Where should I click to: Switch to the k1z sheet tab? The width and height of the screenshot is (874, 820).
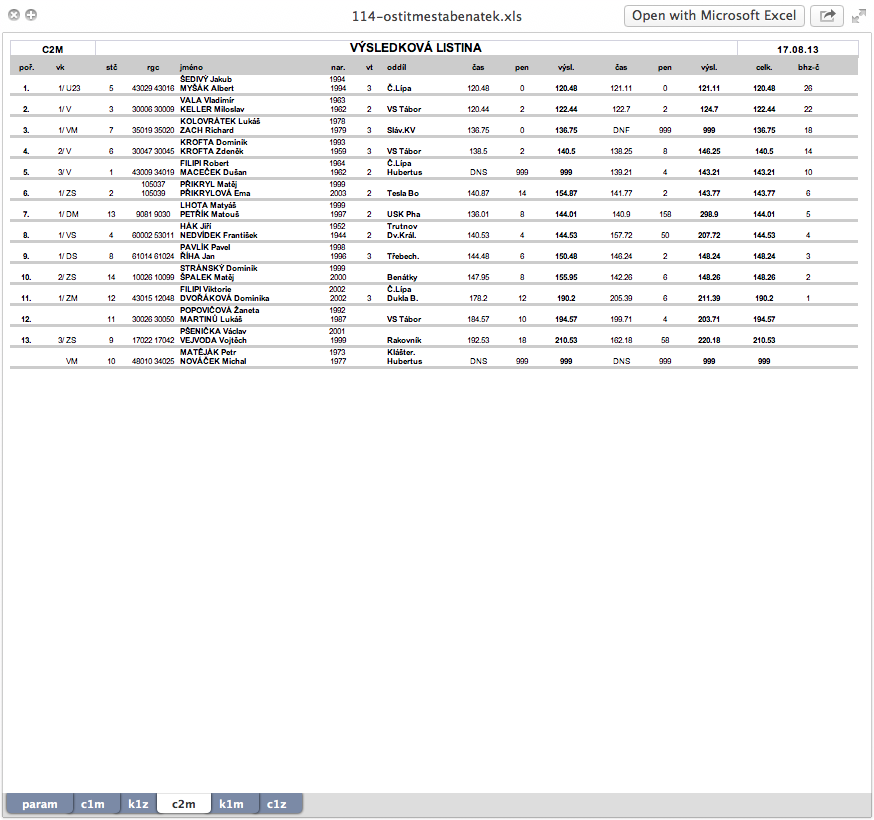[138, 804]
